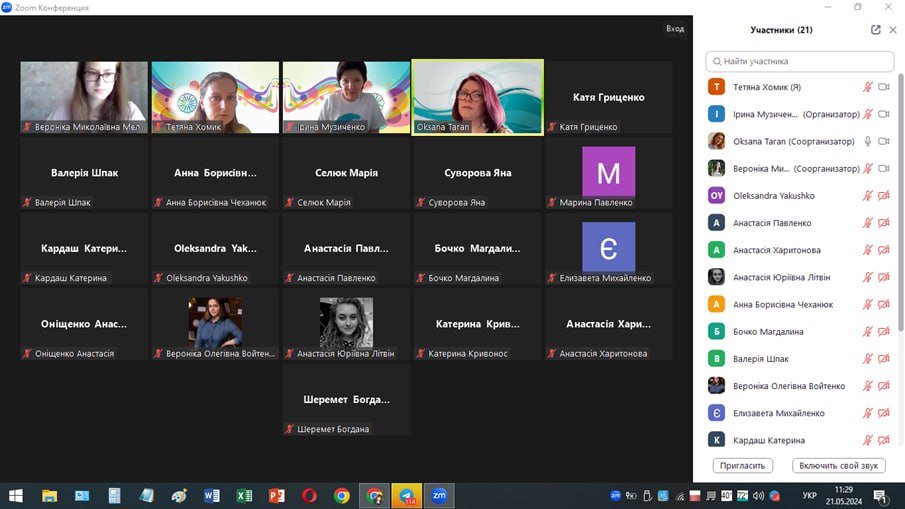Click the Участники (21) panel header

coord(781,30)
